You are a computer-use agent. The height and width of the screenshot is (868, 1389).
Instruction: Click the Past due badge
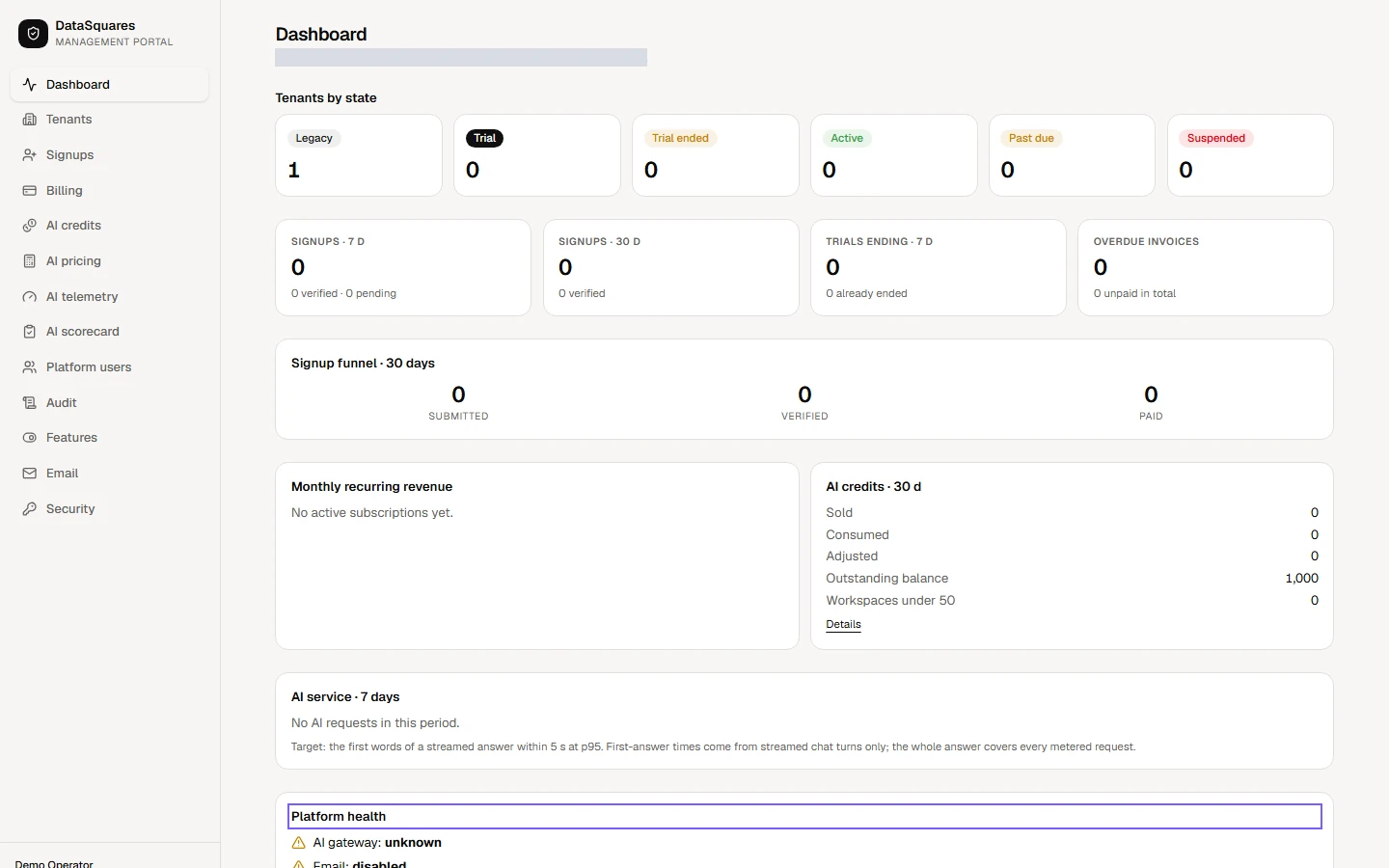(1031, 139)
